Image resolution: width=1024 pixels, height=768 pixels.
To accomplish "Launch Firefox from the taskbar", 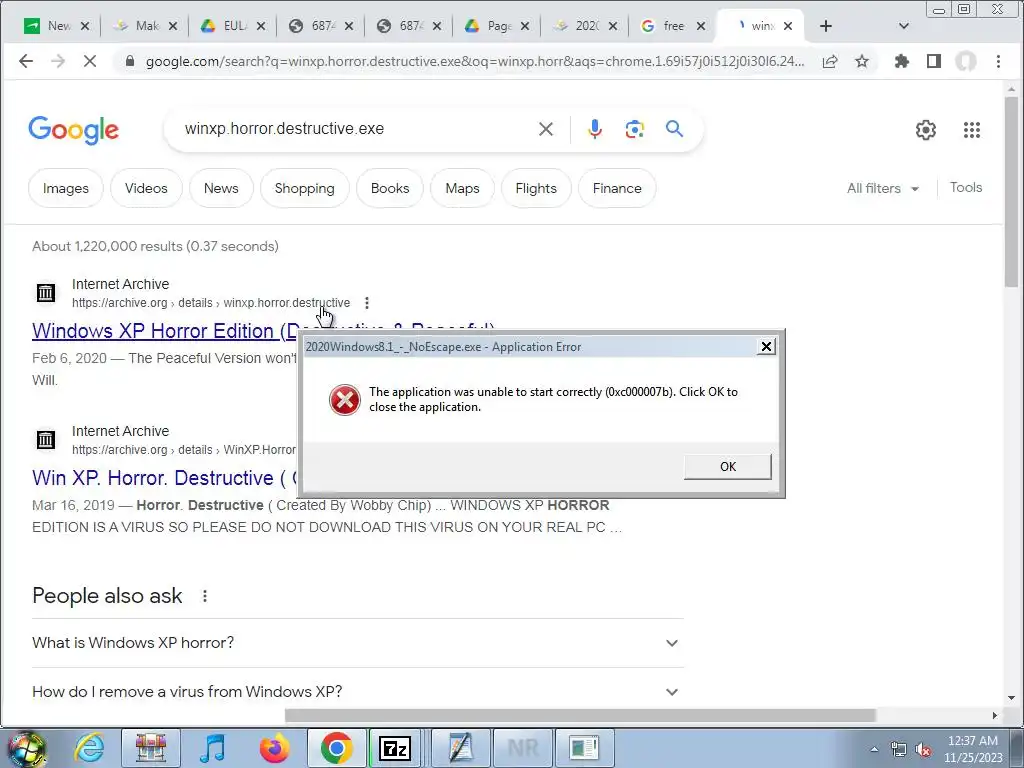I will (x=275, y=747).
